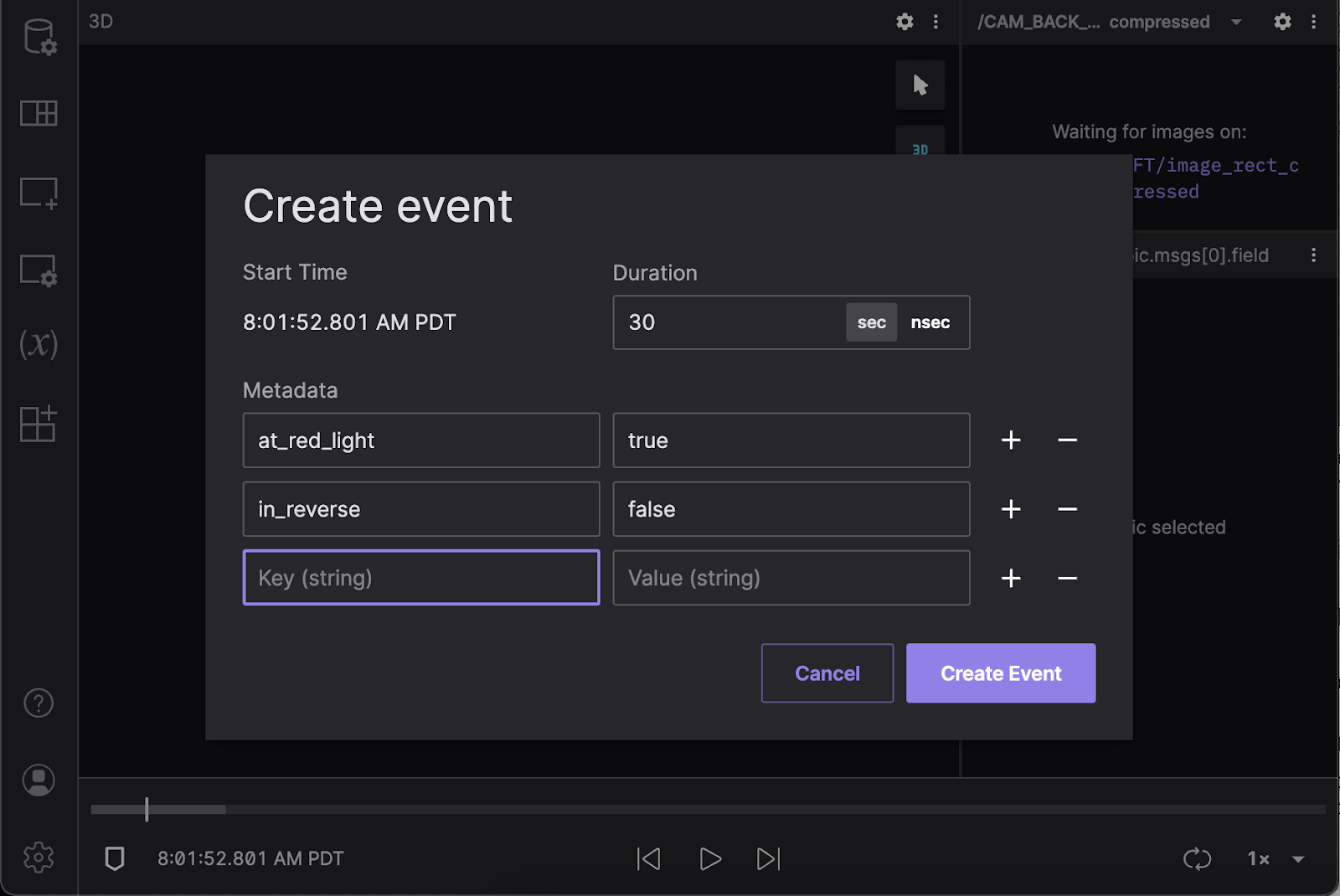Open the Help icon in sidebar
This screenshot has height=896, width=1340.
(39, 703)
